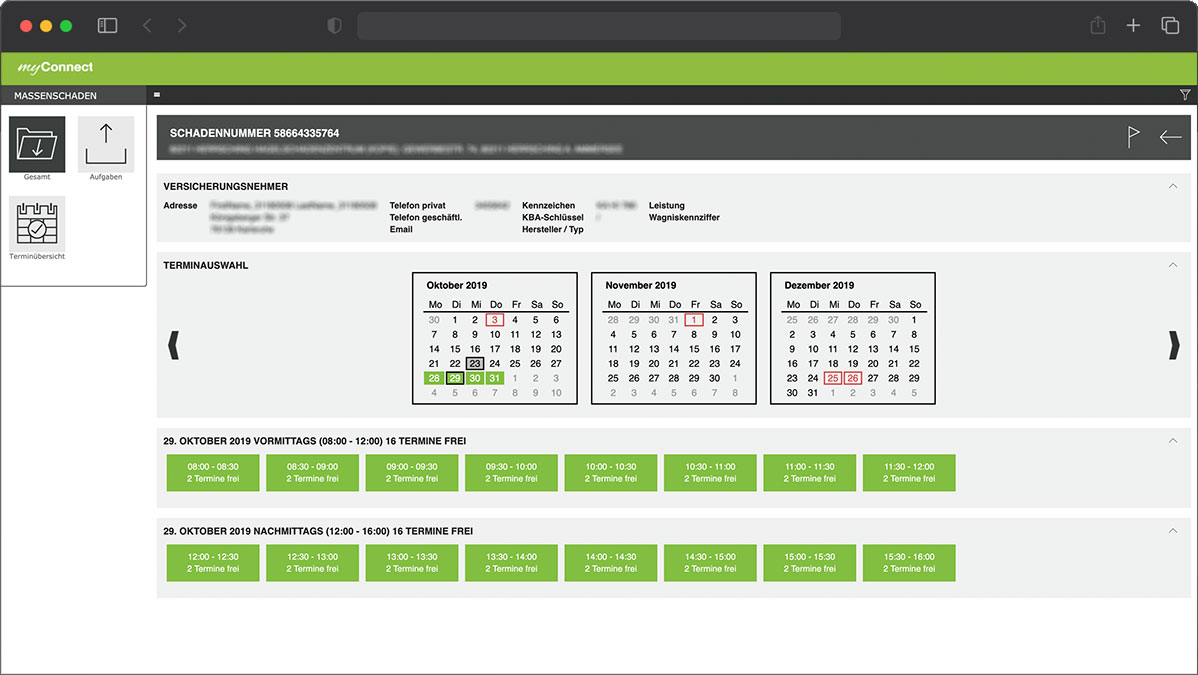Open the Aufgaben upload icon
Screen dimensions: 1198x675
coord(105,145)
